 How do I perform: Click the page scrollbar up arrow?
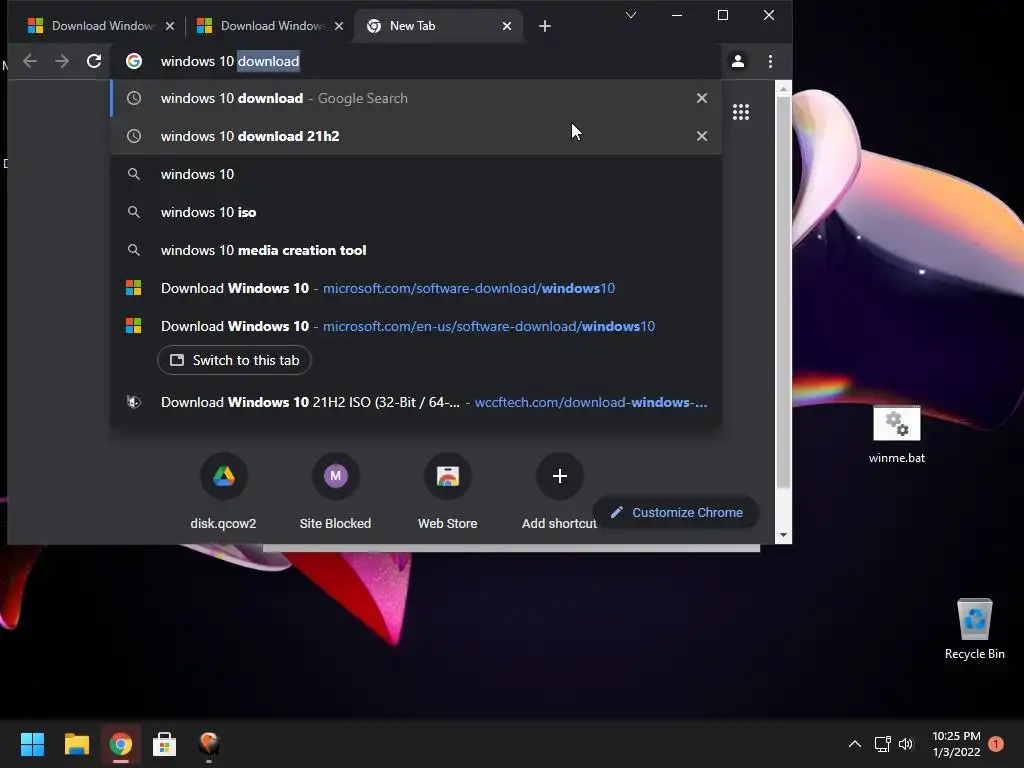(x=783, y=88)
